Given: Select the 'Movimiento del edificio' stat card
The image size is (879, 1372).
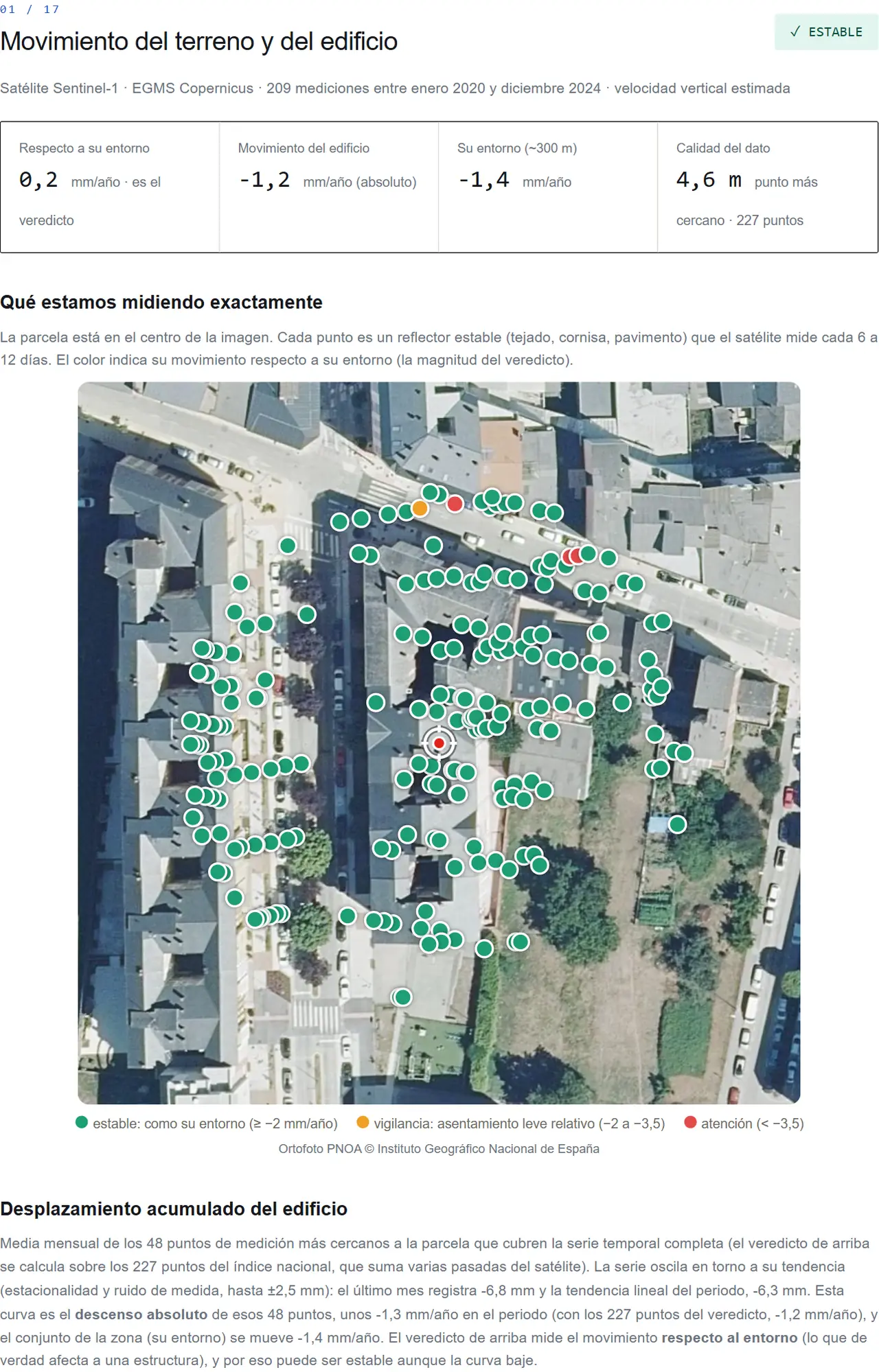Looking at the screenshot, I should (329, 187).
